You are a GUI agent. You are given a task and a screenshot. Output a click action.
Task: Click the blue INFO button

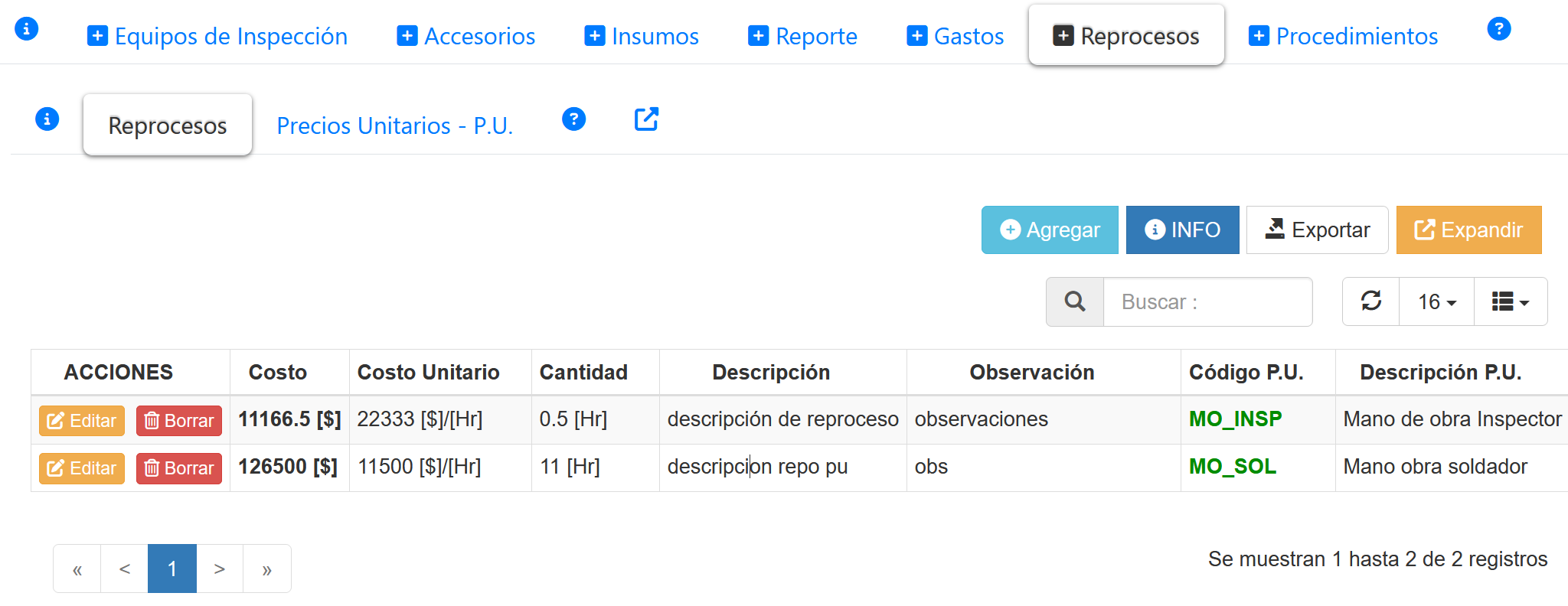[x=1182, y=230]
